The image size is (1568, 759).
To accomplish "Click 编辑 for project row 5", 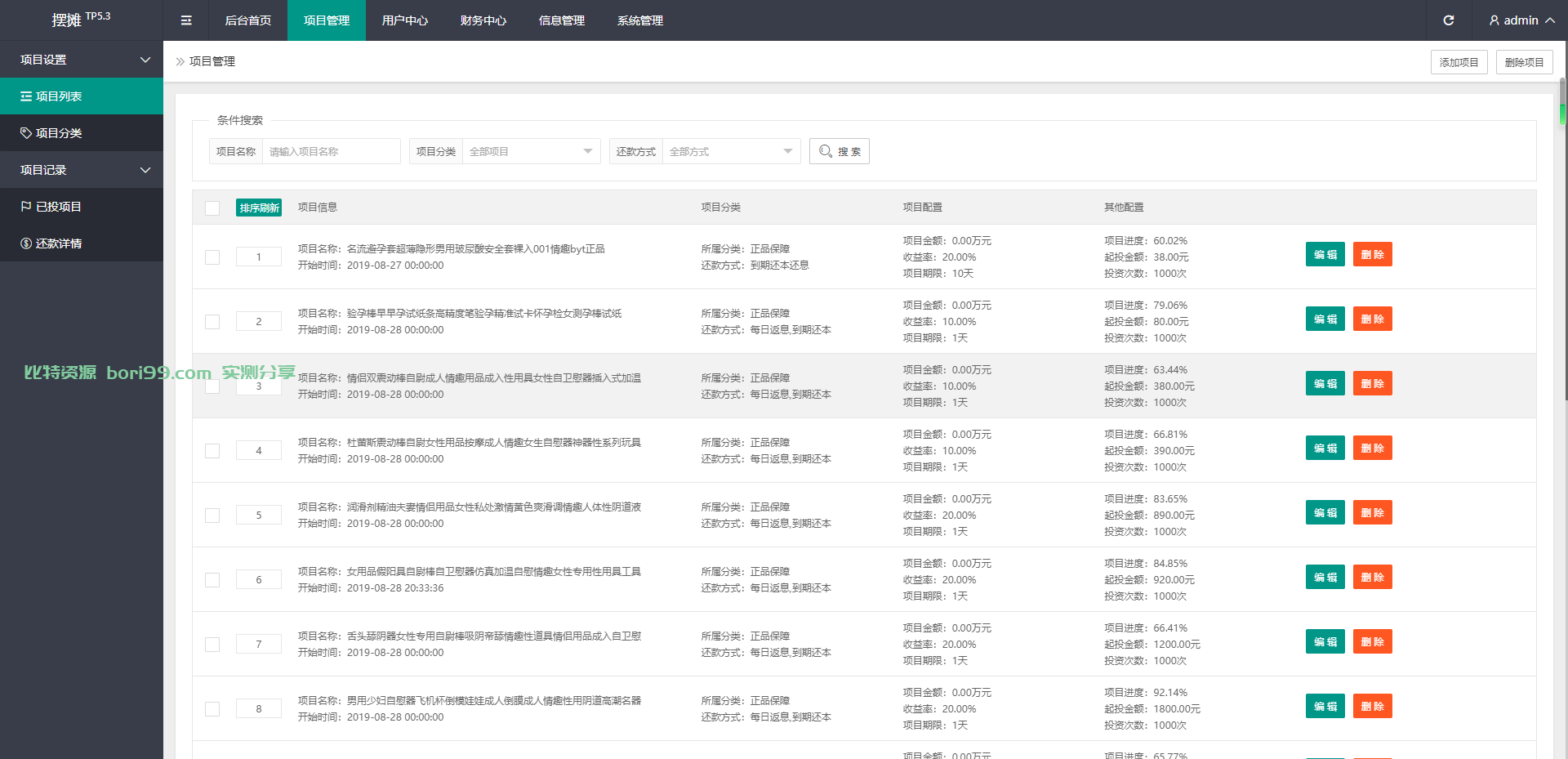I will [x=1325, y=513].
